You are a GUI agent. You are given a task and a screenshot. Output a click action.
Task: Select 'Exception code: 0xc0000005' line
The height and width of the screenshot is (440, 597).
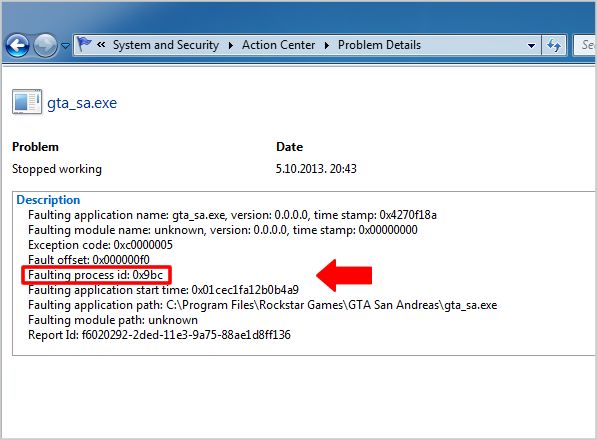(x=100, y=245)
